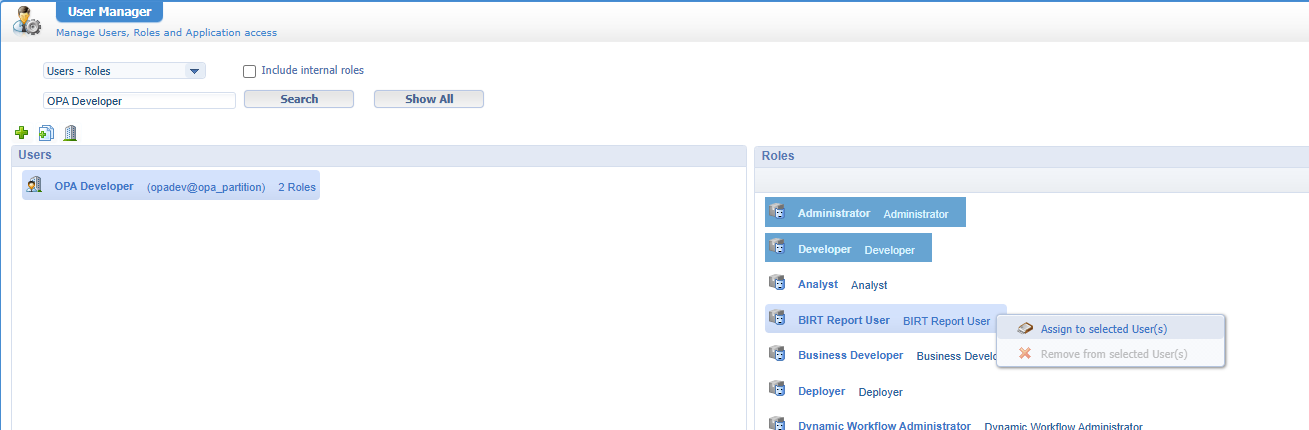The height and width of the screenshot is (430, 1309).
Task: Click the building organization toolbar icon
Action: [70, 133]
